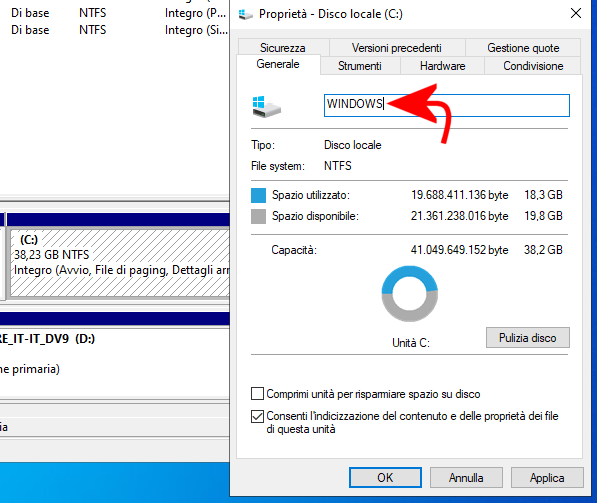Image resolution: width=597 pixels, height=503 pixels.
Task: Enable Comprimi unità per risparmiare spazio
Action: coord(257,393)
